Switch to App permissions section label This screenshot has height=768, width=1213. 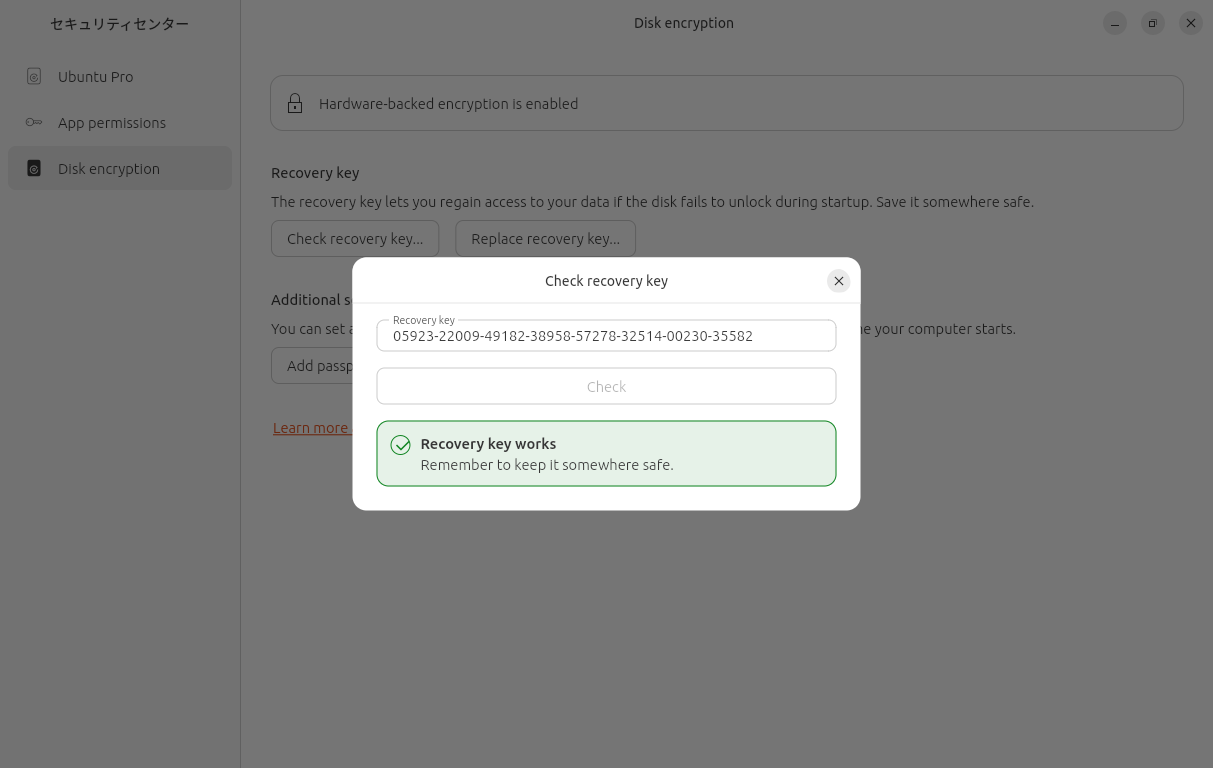click(112, 123)
